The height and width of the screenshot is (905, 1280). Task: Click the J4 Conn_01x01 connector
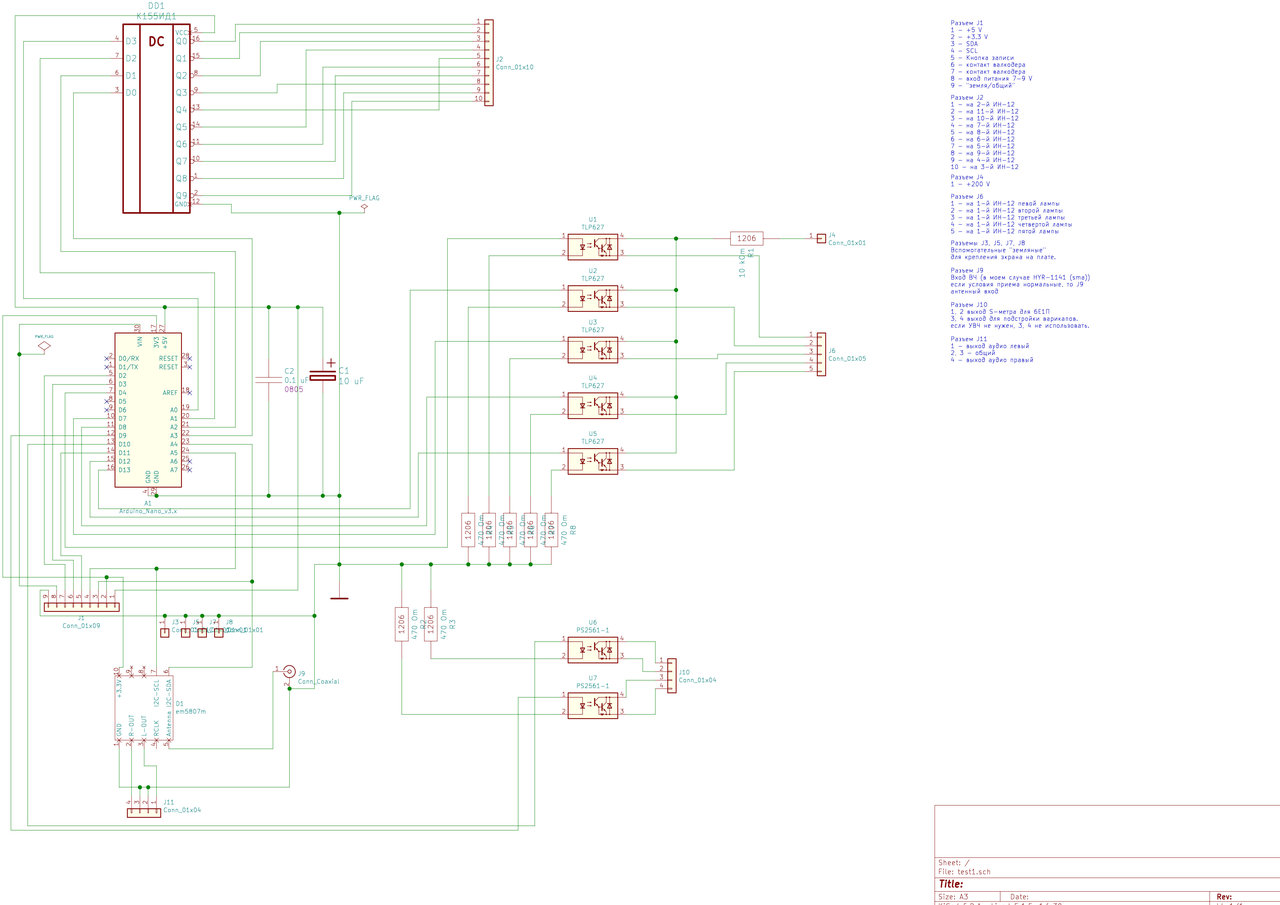[821, 238]
